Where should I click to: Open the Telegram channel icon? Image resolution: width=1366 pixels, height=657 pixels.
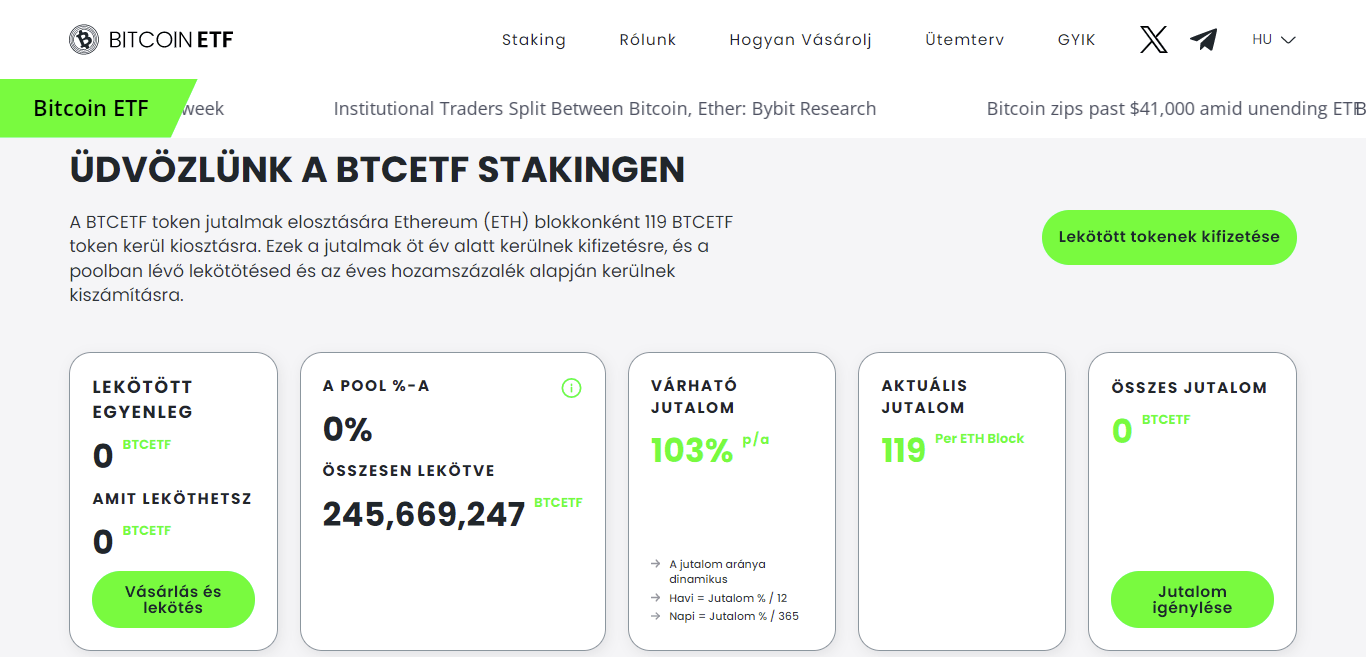tap(1204, 40)
